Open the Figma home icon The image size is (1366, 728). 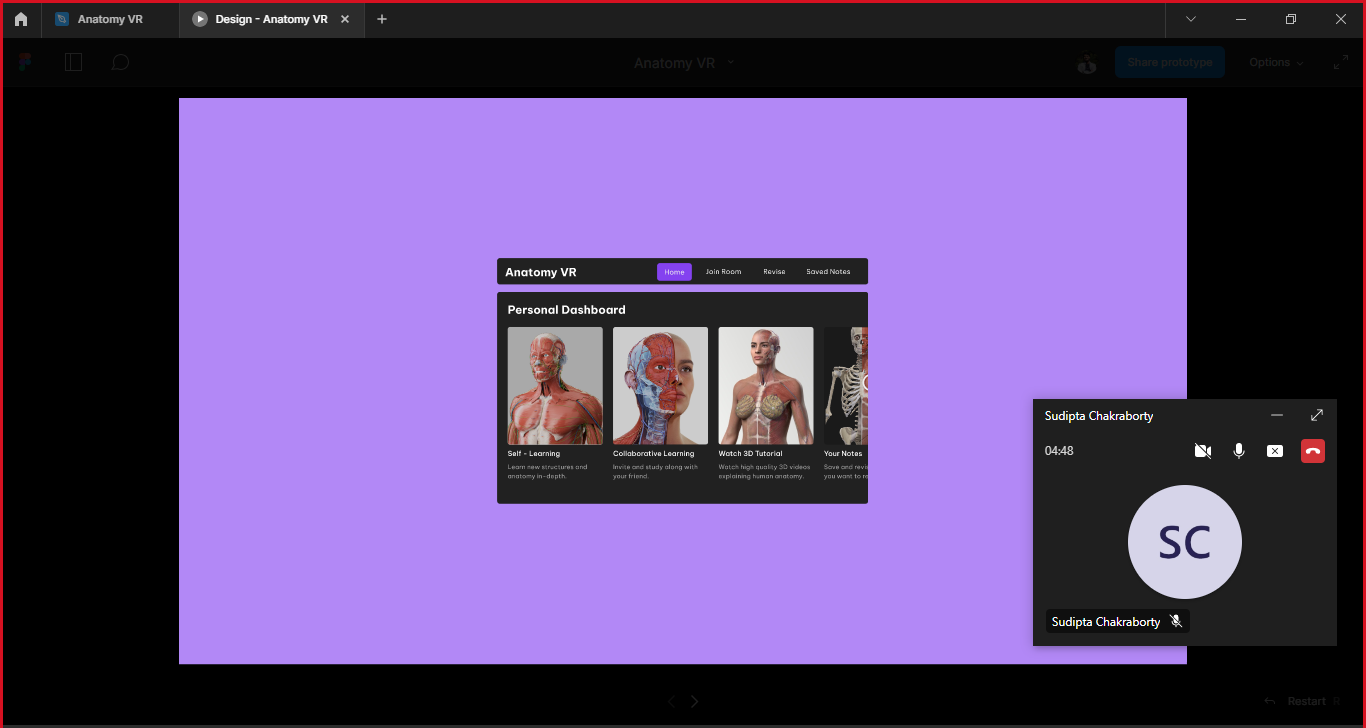[21, 19]
